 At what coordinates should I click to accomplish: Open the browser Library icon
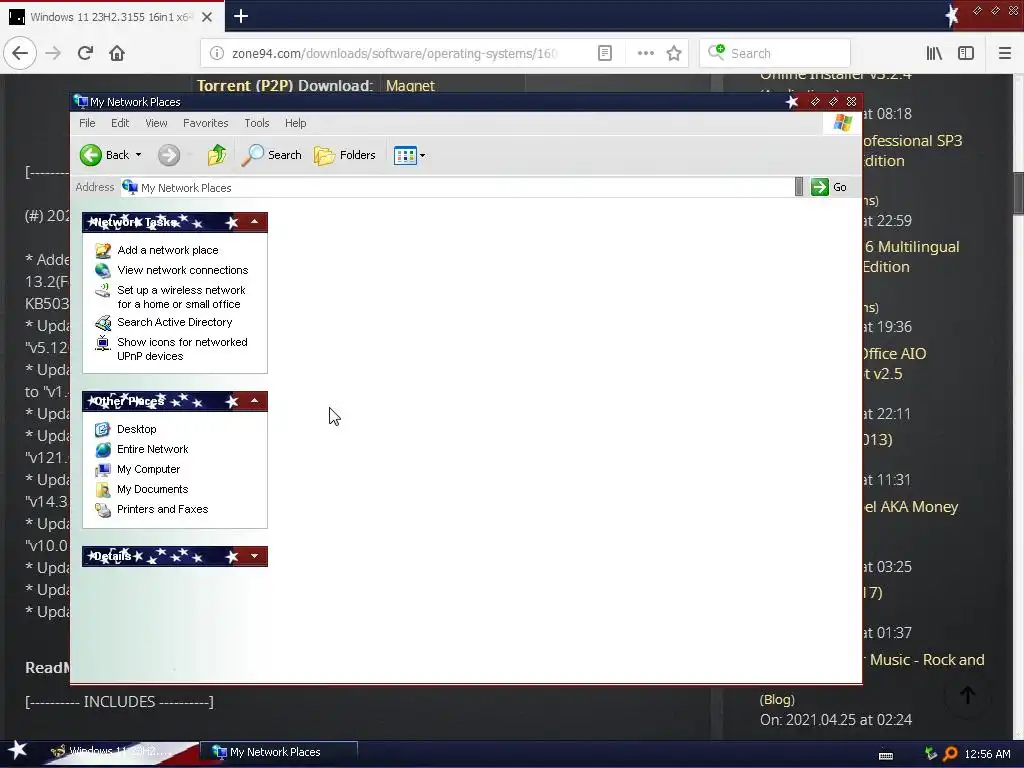(x=934, y=53)
